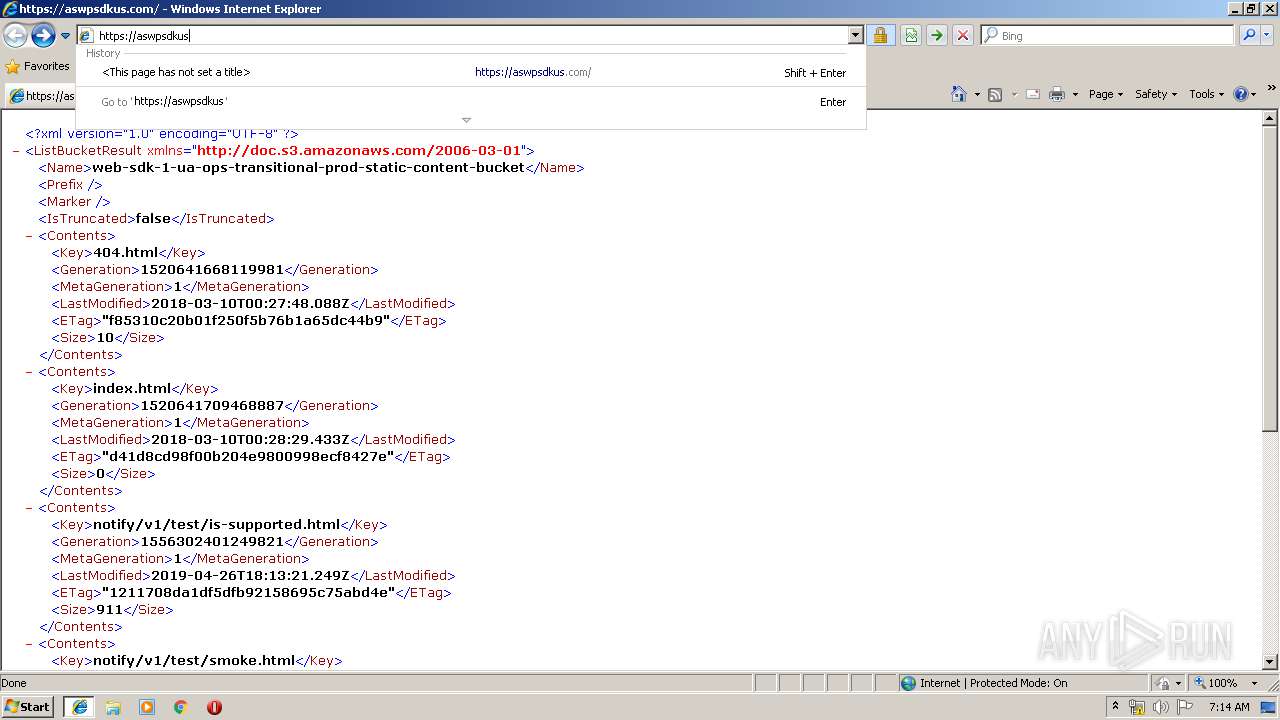Screen dimensions: 1280x720
Task: Open the Page menu
Action: pyautogui.click(x=1106, y=94)
